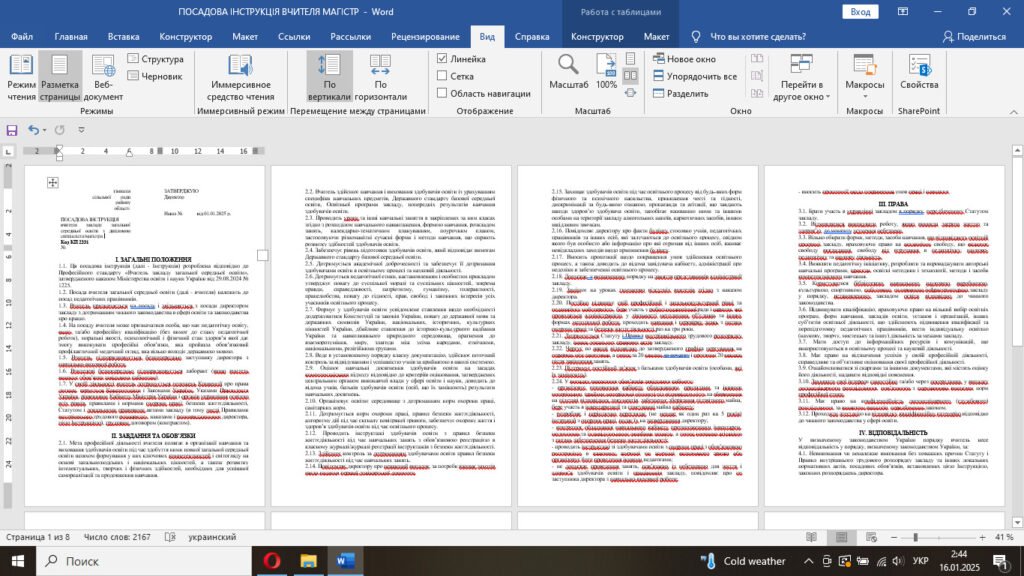Open spelling check icon in status bar
1024x576 pixels.
(170, 537)
